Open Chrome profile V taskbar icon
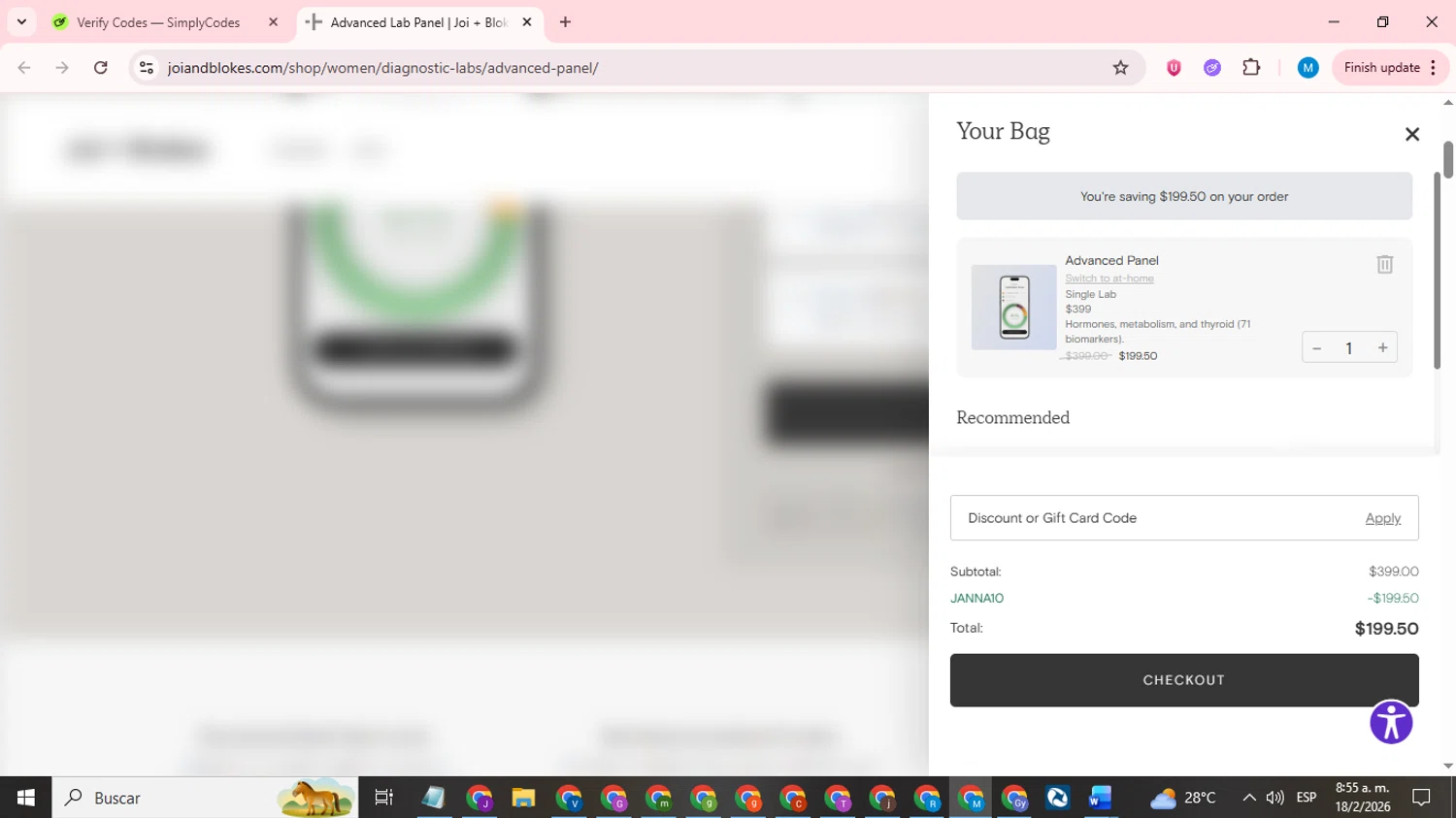The height and width of the screenshot is (818, 1456). click(569, 798)
